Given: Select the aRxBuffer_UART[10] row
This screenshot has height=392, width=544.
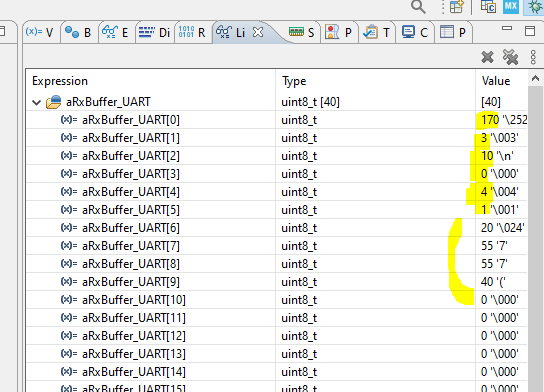Looking at the screenshot, I should [277, 300].
